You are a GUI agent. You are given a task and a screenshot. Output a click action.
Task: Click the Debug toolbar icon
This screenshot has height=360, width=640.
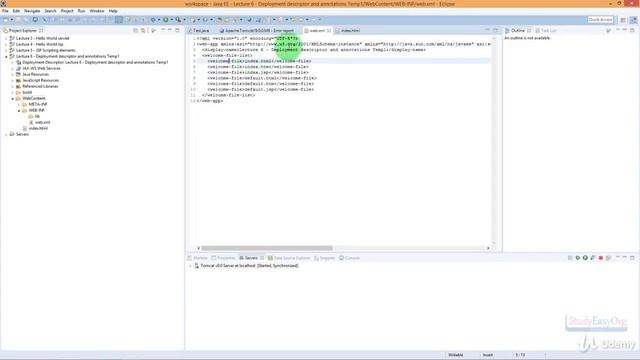tap(153, 20)
